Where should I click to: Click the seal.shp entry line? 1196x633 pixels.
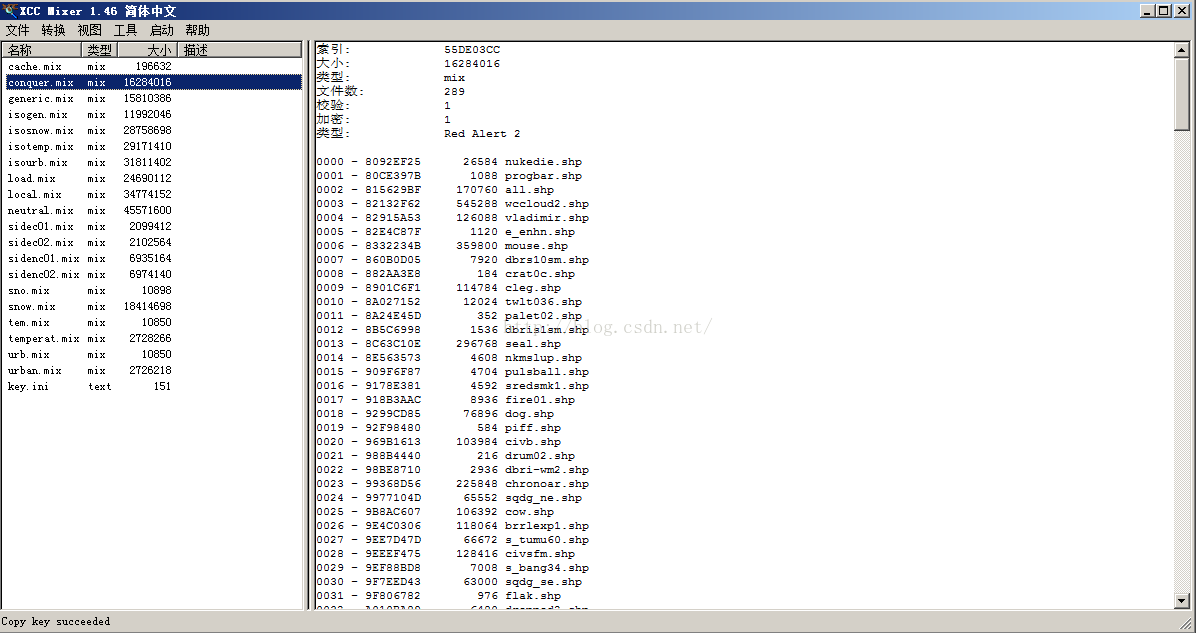click(x=439, y=343)
